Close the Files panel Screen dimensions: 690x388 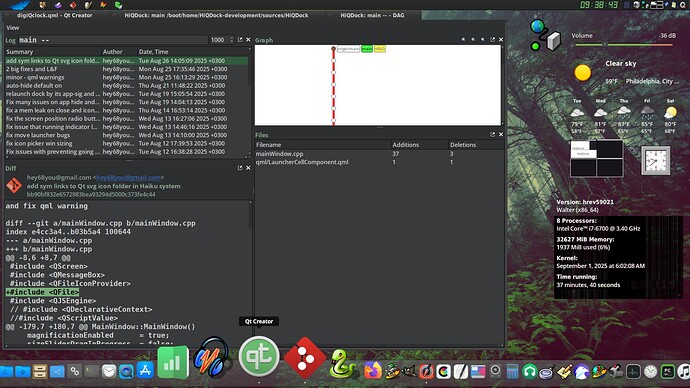pyautogui.click(x=501, y=134)
